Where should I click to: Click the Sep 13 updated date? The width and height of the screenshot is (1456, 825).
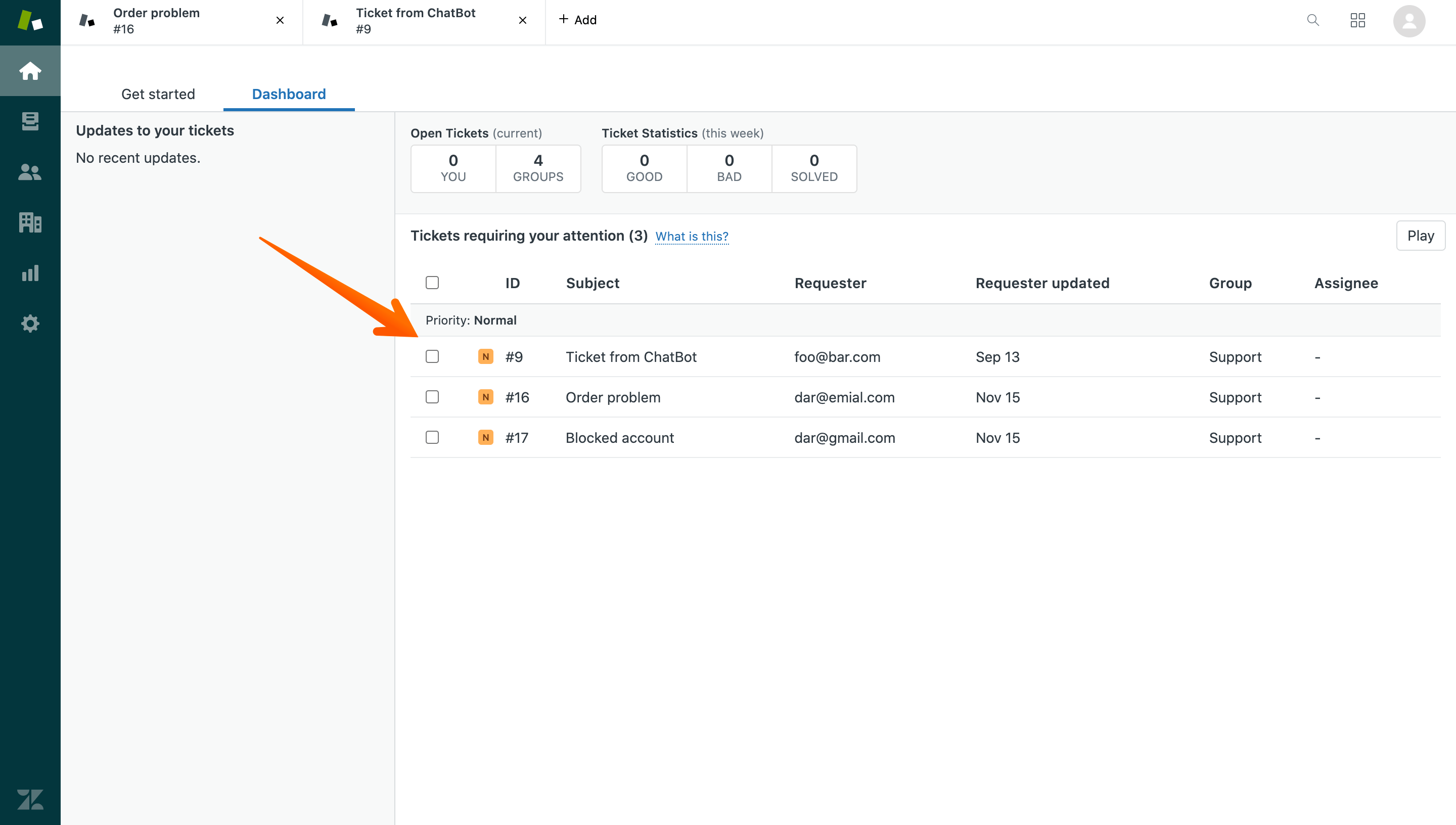997,357
